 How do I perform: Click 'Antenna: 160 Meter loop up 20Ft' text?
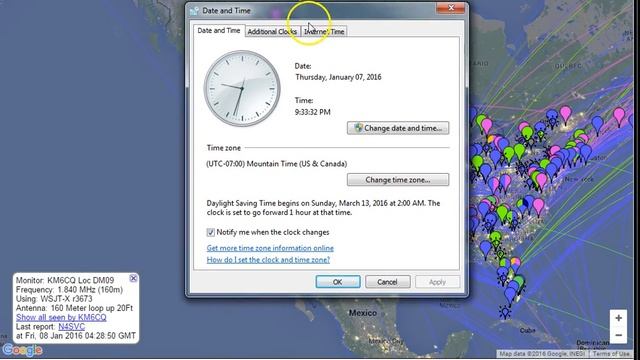pos(74,308)
